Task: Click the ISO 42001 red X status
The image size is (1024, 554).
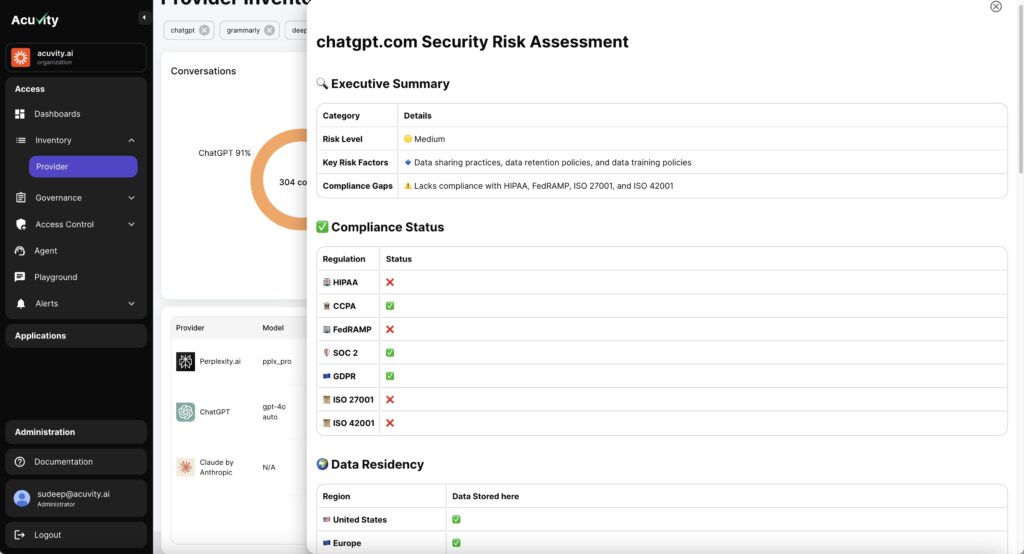Action: [390, 423]
